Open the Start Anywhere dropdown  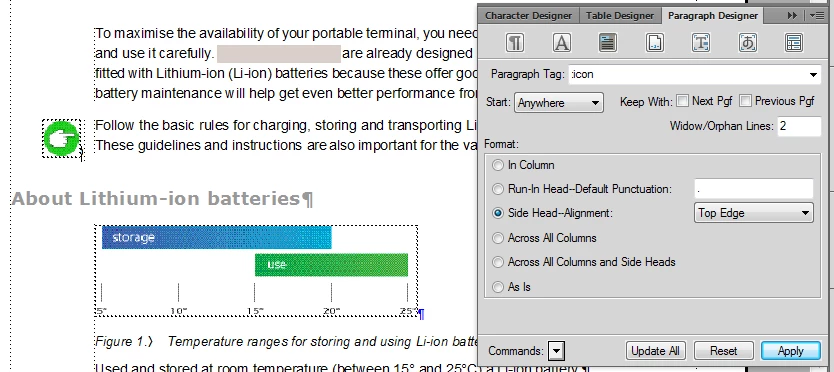[x=558, y=103]
